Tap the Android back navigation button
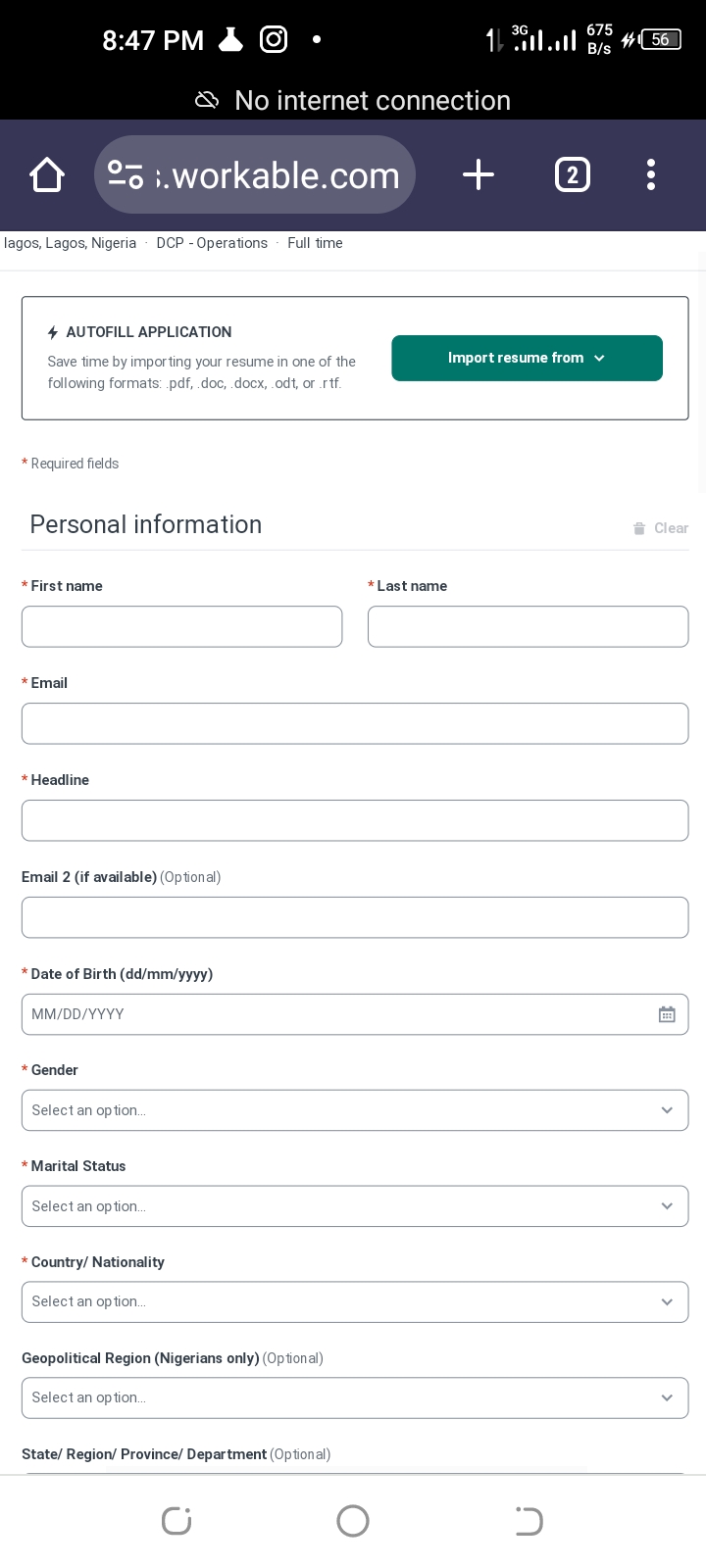706x1568 pixels. [x=529, y=1521]
